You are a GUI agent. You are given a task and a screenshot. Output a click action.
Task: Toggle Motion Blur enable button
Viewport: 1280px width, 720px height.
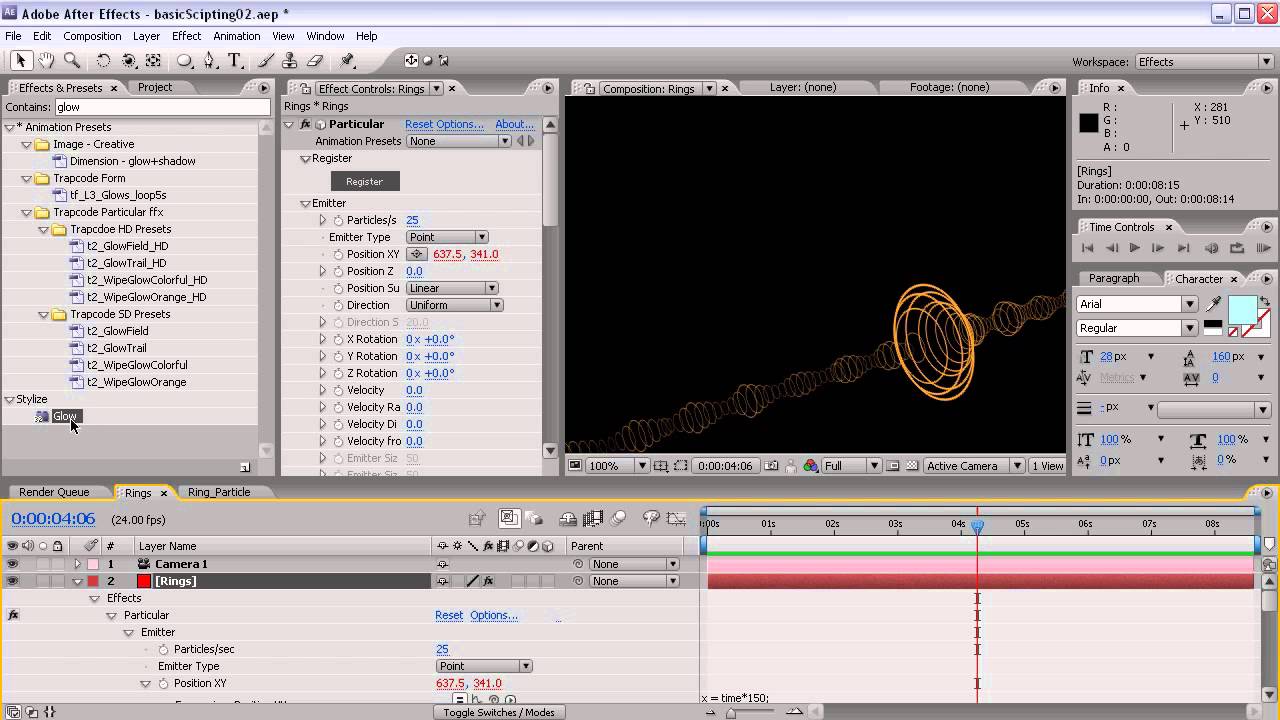tap(619, 518)
